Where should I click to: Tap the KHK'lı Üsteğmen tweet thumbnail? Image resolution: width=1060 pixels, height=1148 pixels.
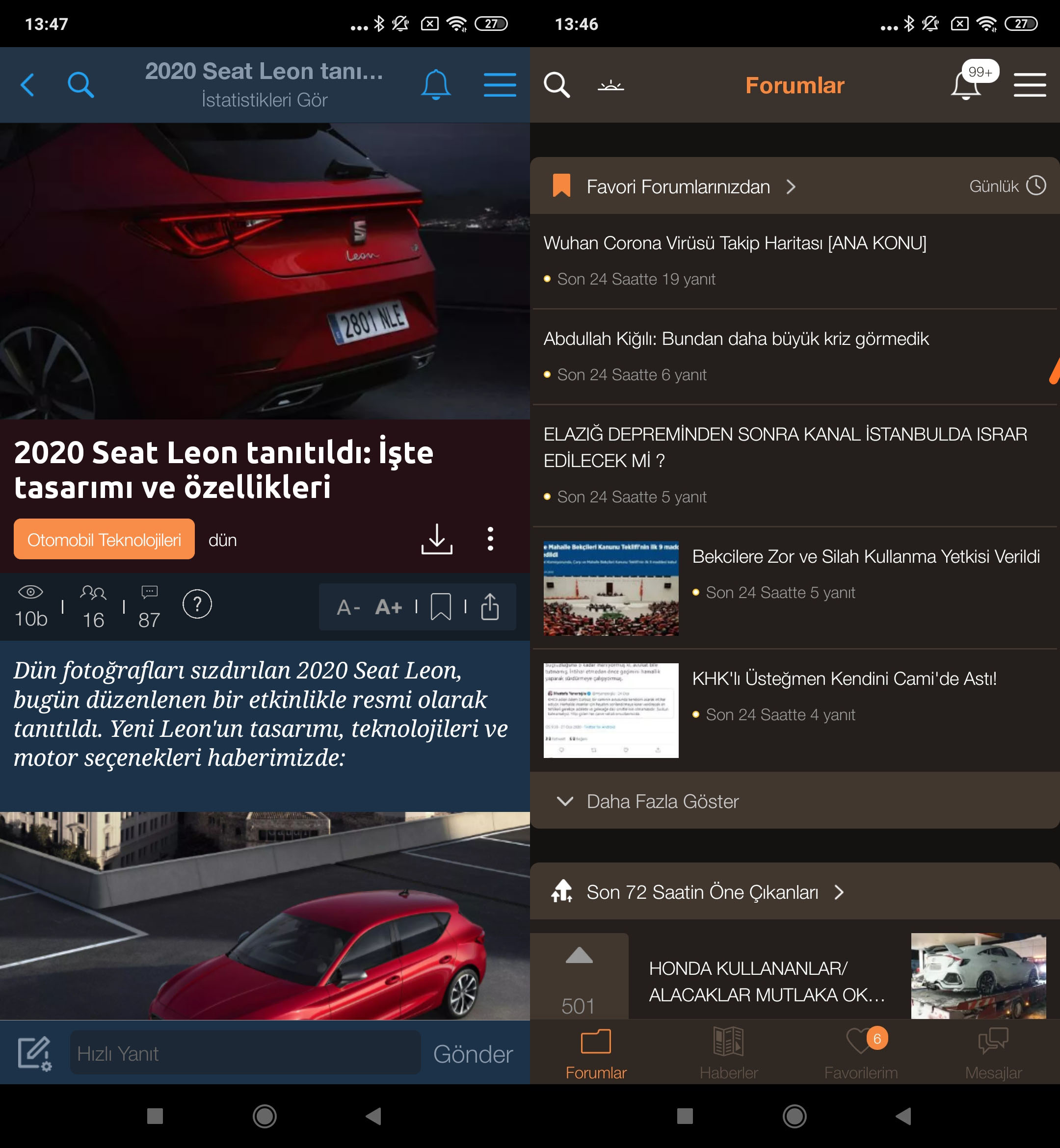(611, 710)
